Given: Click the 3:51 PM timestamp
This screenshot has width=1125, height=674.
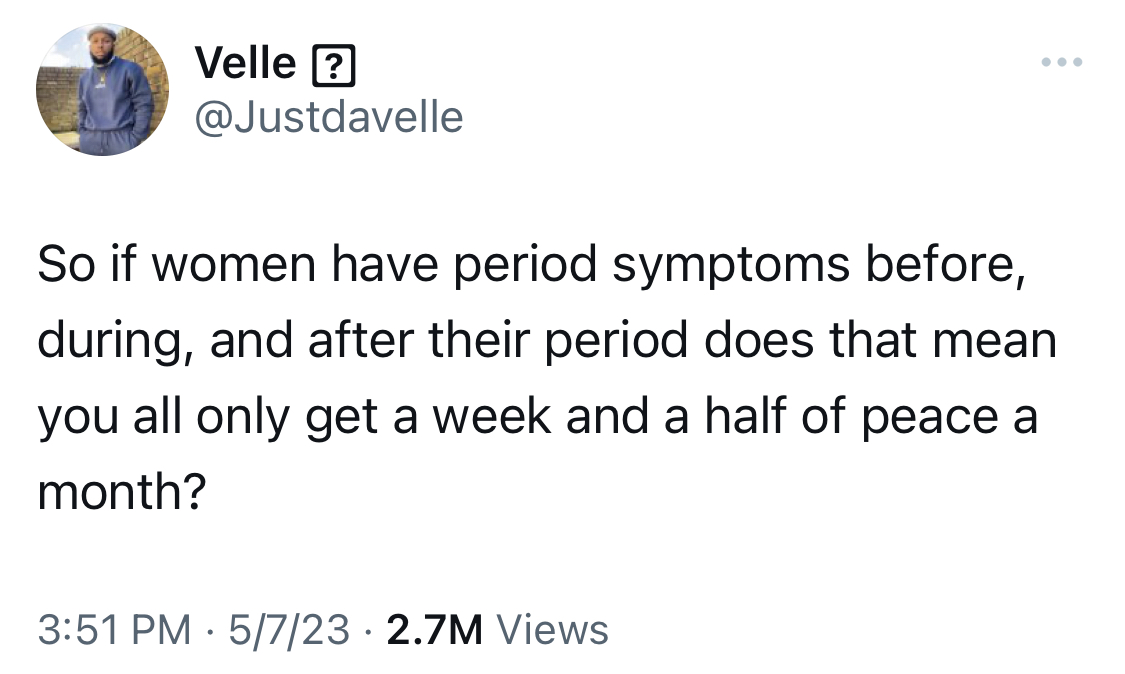Looking at the screenshot, I should click(114, 629).
